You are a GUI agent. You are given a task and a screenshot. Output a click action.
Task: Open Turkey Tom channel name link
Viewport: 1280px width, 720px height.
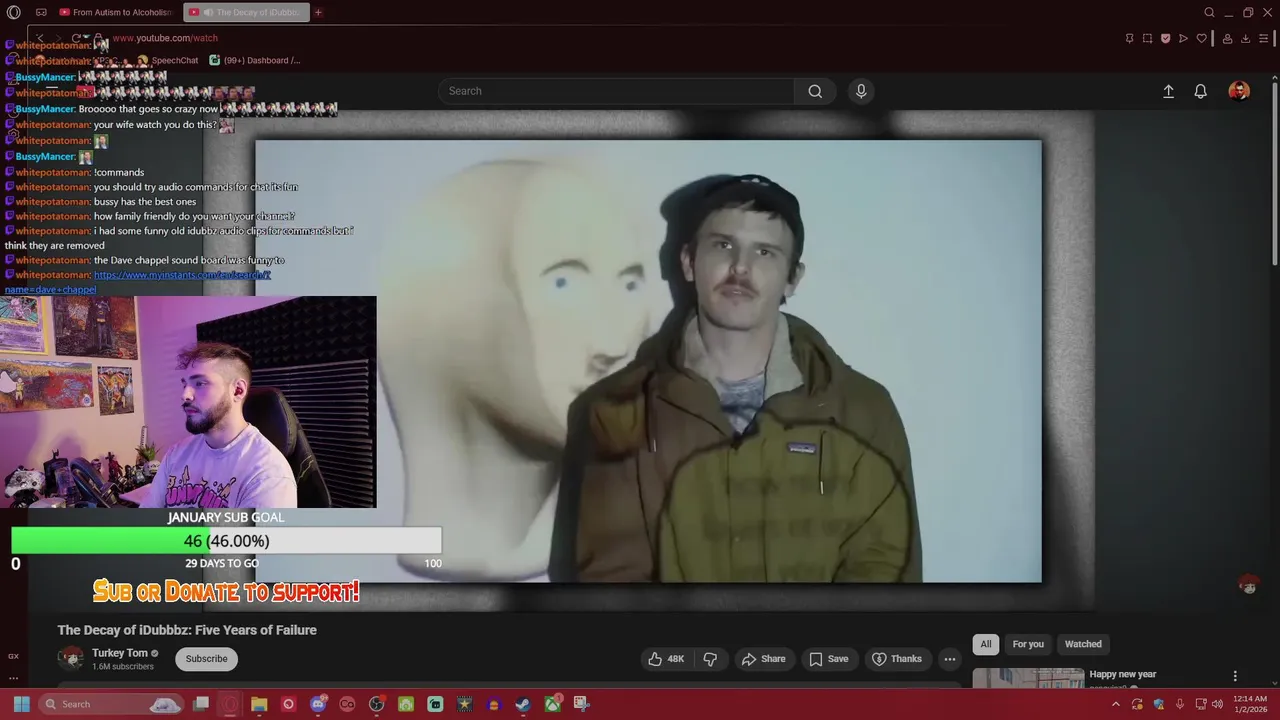pos(120,653)
